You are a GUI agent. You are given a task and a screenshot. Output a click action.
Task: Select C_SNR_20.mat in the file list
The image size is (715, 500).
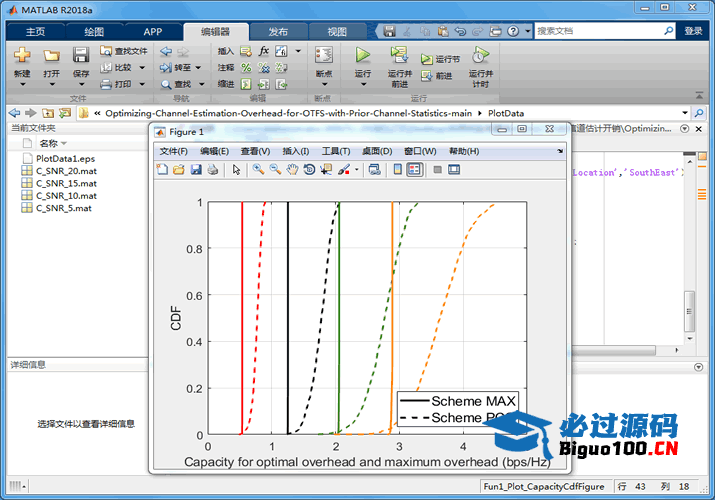(x=66, y=171)
